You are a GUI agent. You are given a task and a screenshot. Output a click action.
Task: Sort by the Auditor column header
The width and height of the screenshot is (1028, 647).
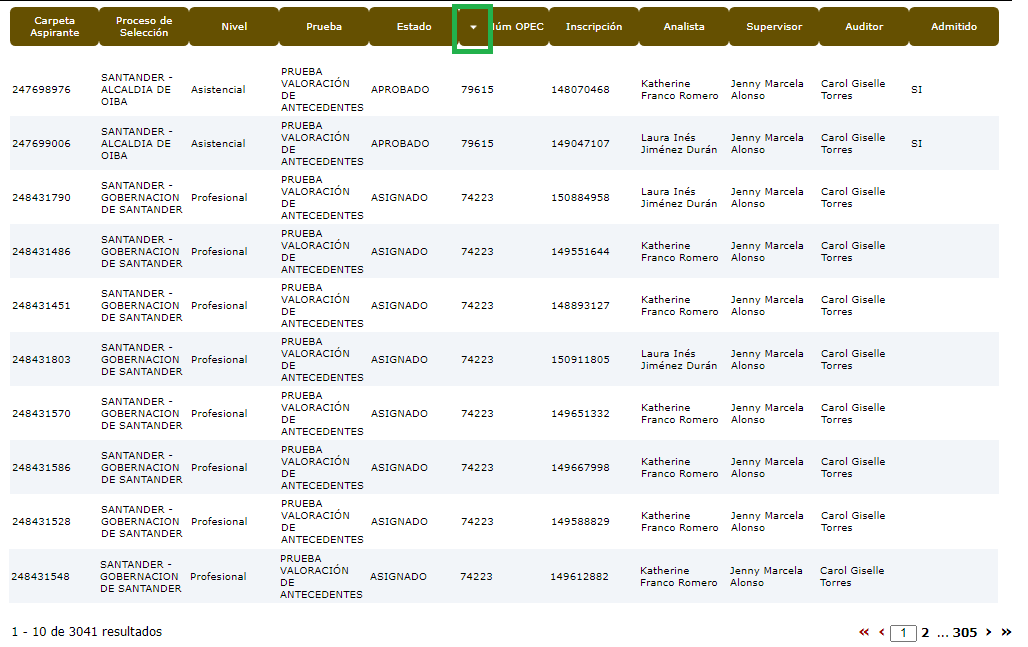[864, 27]
